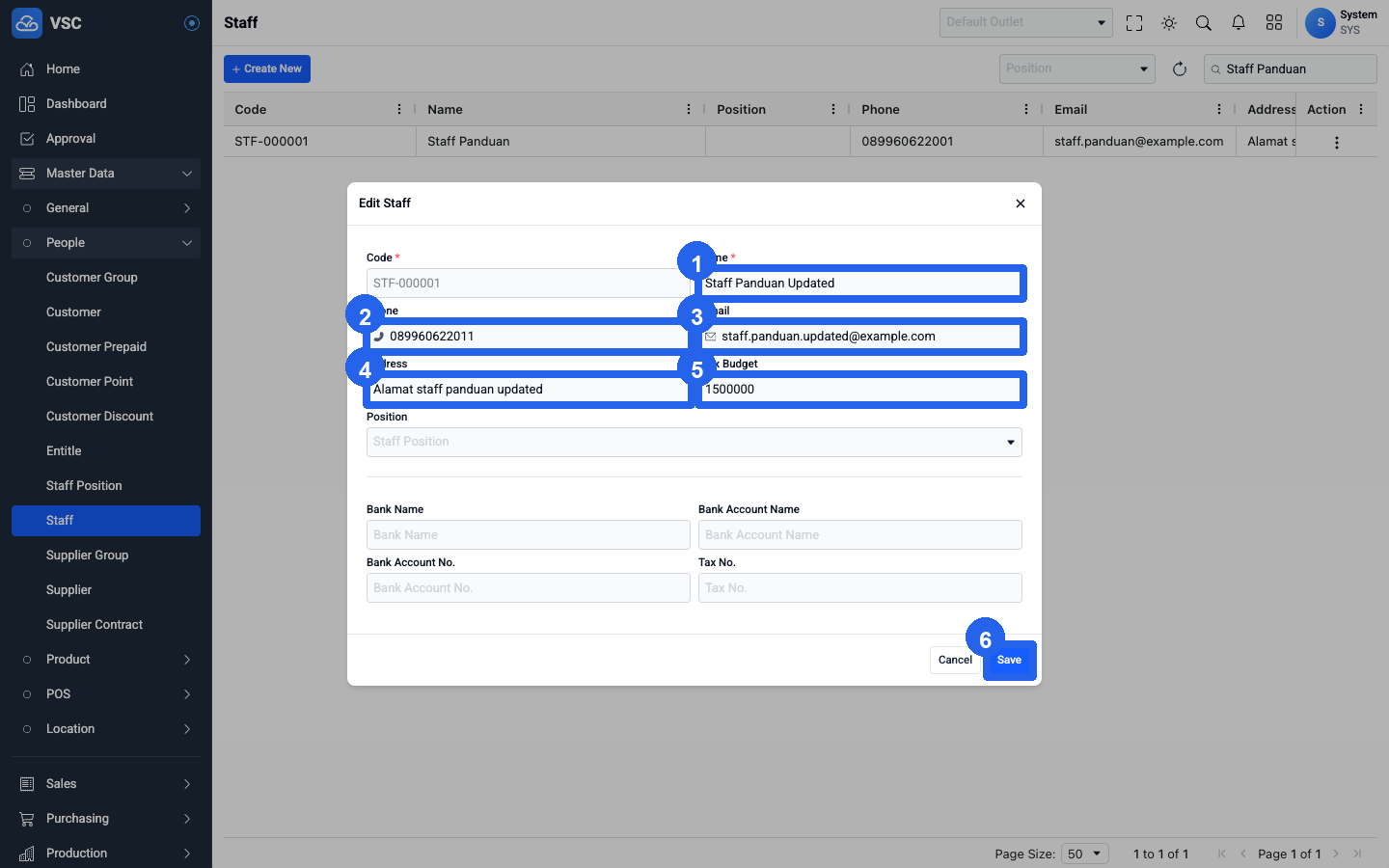Click the Name field in dialog
The image size is (1389, 868).
tap(860, 283)
